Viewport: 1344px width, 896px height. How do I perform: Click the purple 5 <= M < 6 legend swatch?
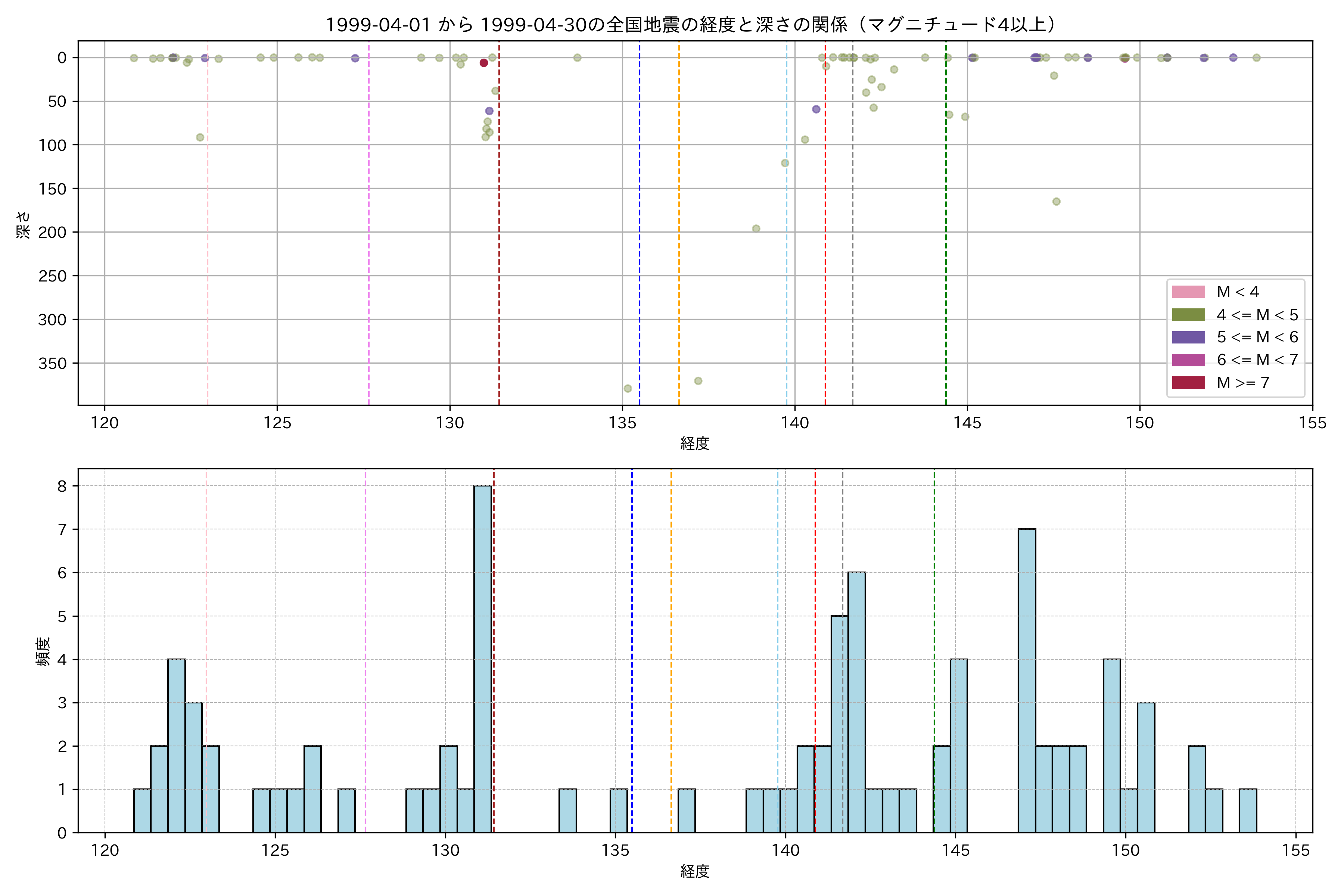[x=1188, y=337]
